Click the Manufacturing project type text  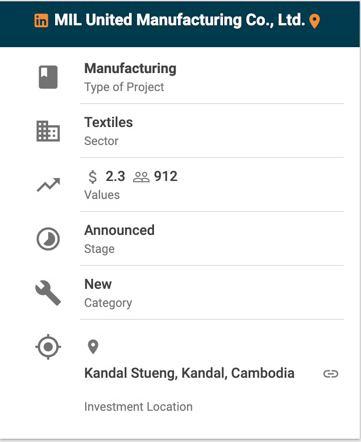click(x=130, y=68)
